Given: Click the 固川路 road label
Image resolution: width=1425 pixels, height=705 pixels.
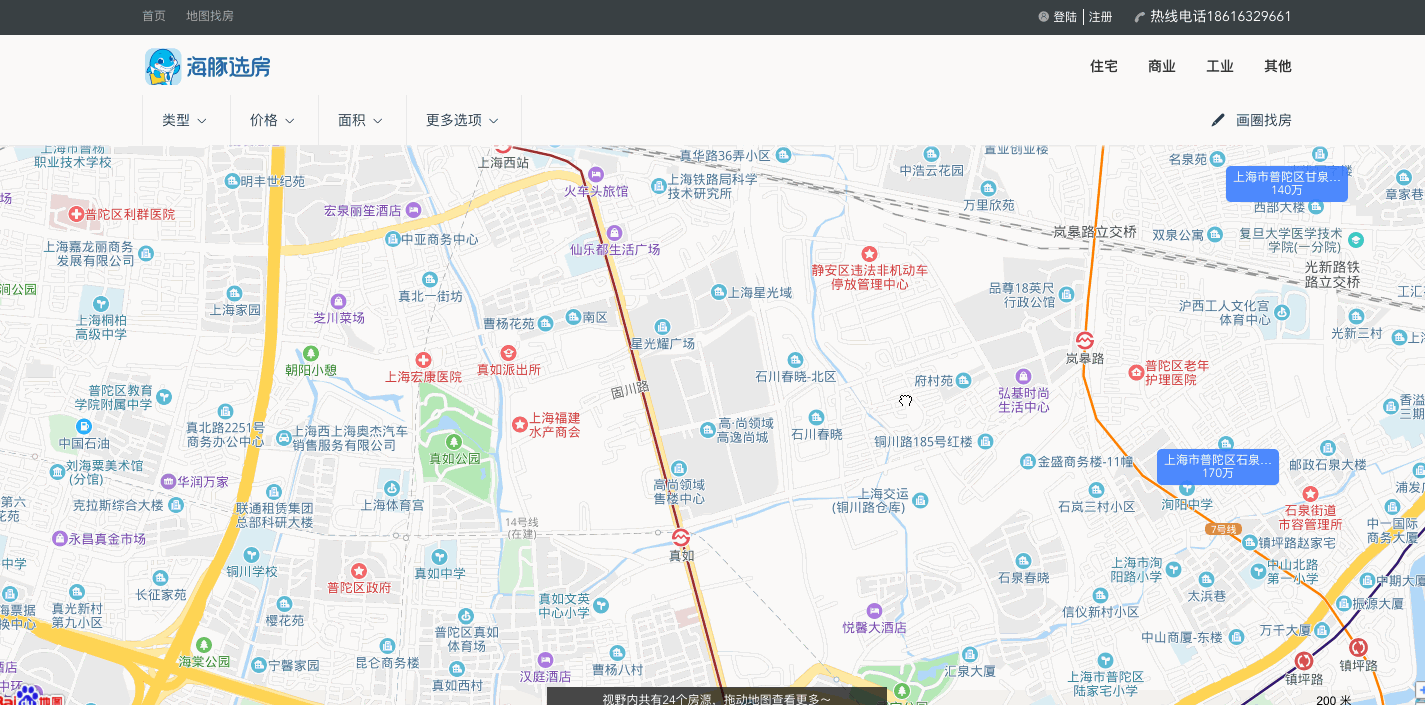Looking at the screenshot, I should (x=631, y=388).
